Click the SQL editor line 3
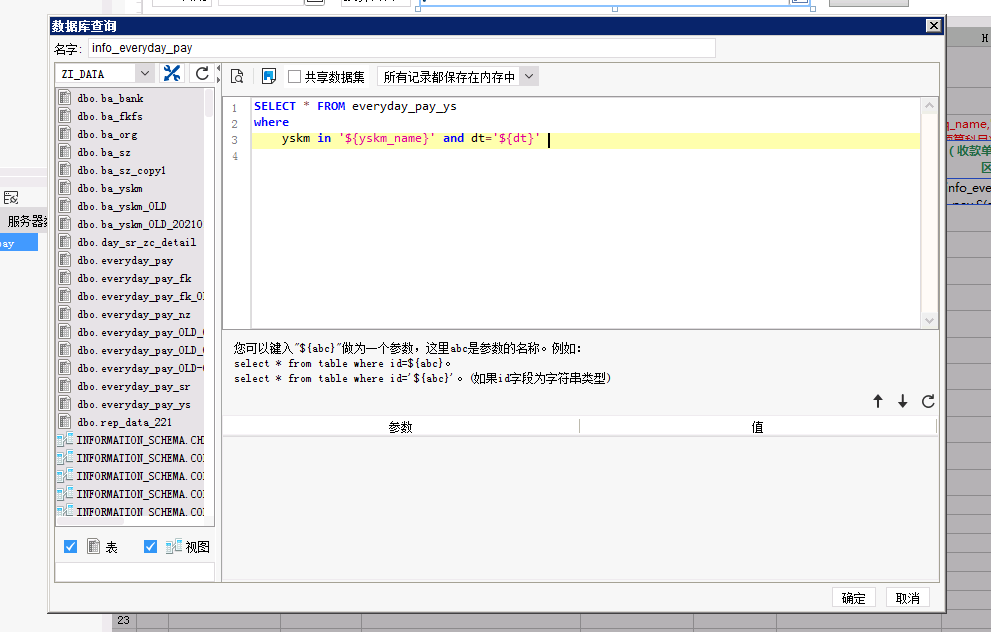 pos(585,139)
